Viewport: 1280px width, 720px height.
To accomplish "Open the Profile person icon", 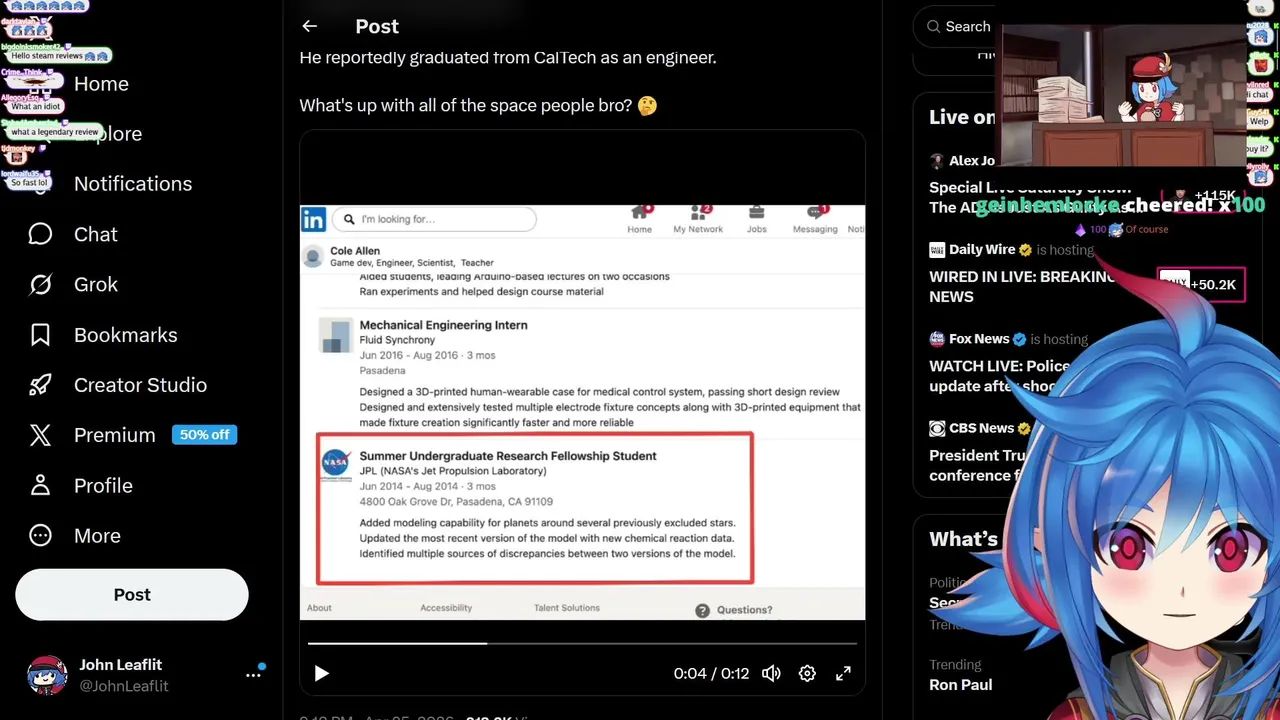I will [x=40, y=485].
